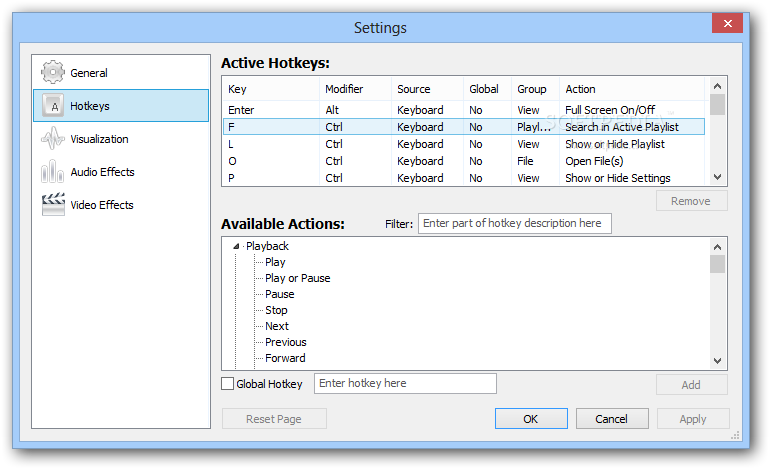Image resolution: width=770 pixels, height=469 pixels.
Task: Go to Video Effects page
Action: [x=121, y=204]
